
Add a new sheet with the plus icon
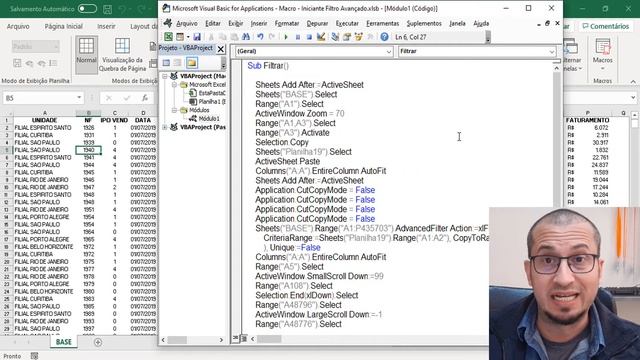[x=98, y=342]
